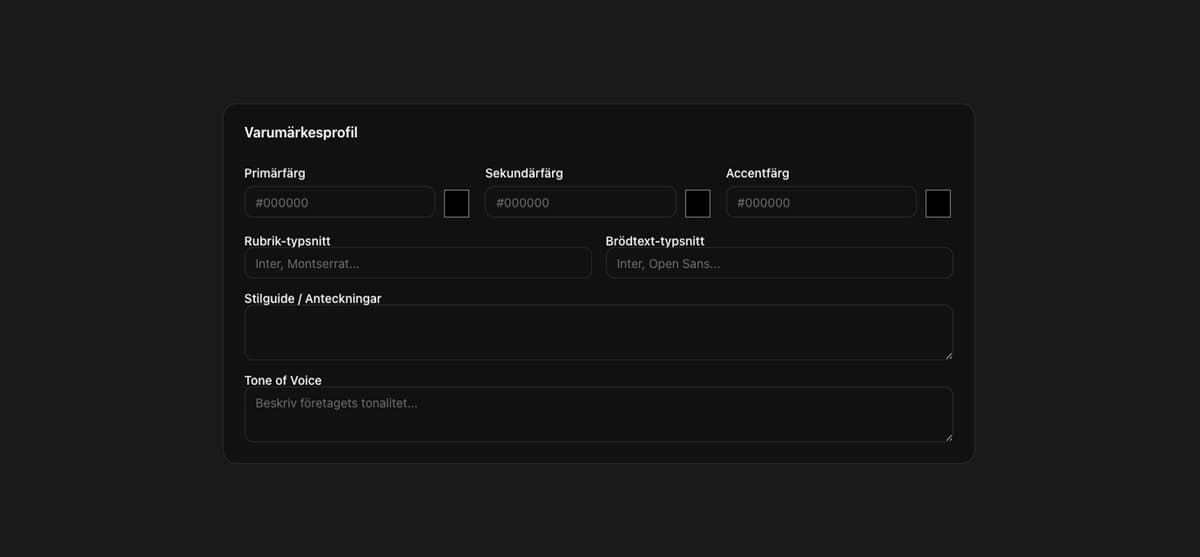Click the Rubrik-typsnitt label
Viewport: 1200px width, 557px height.
(x=287, y=241)
